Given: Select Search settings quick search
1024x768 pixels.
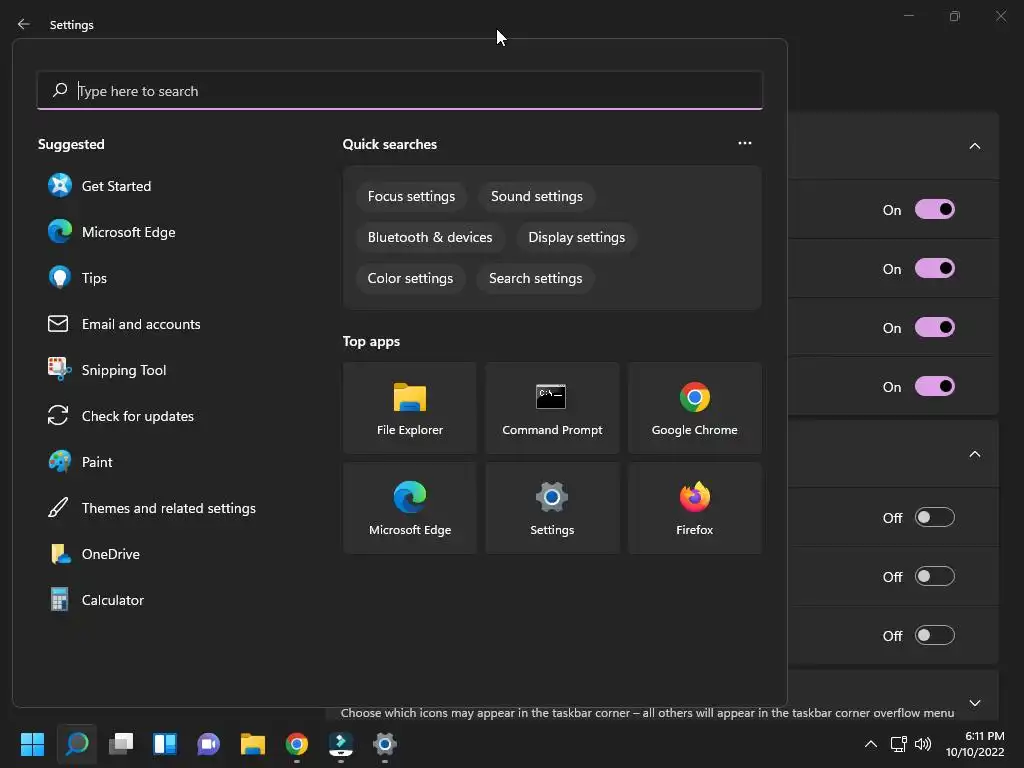Looking at the screenshot, I should pos(536,279).
